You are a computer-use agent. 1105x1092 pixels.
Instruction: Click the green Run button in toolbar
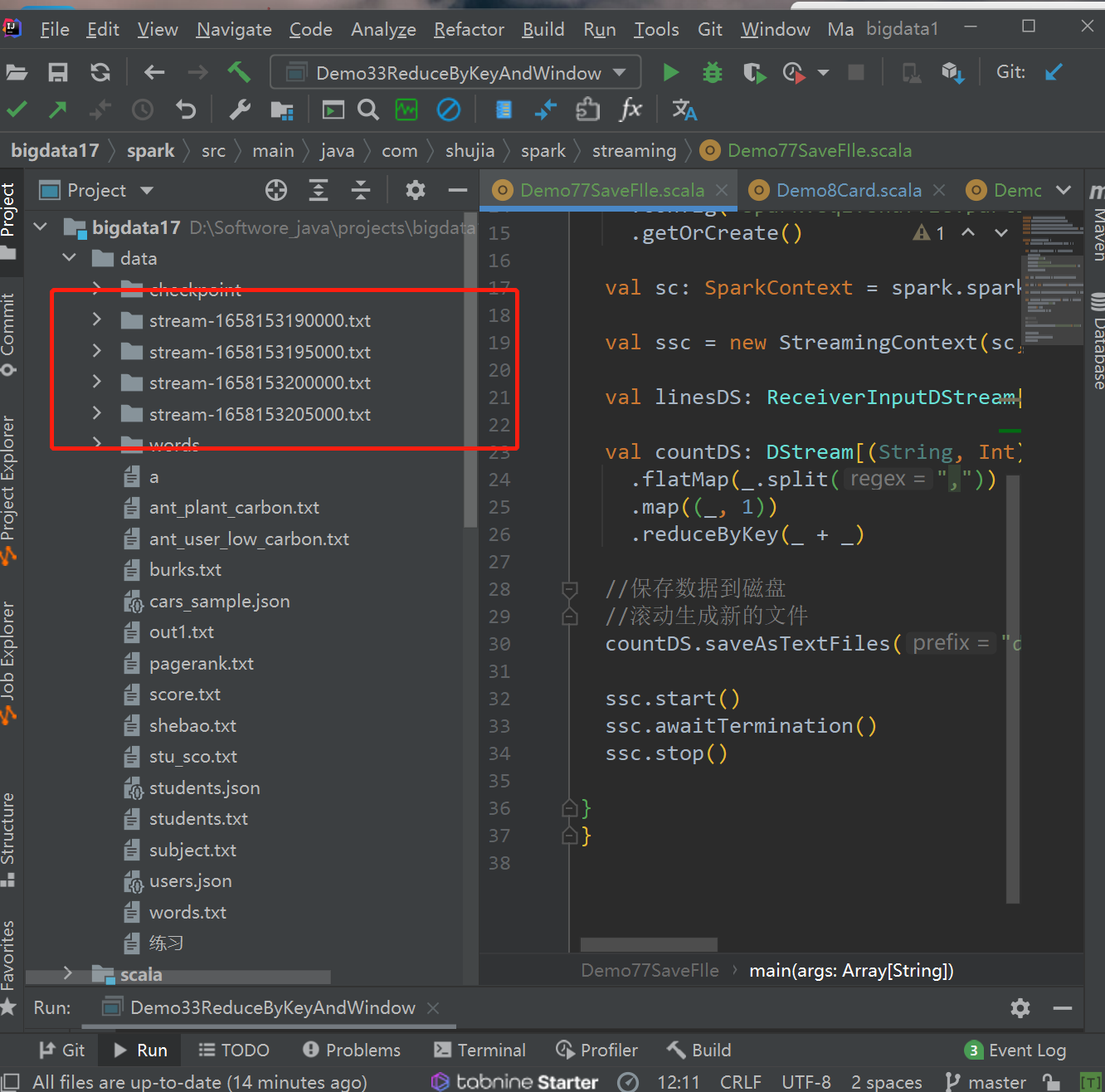(x=670, y=73)
